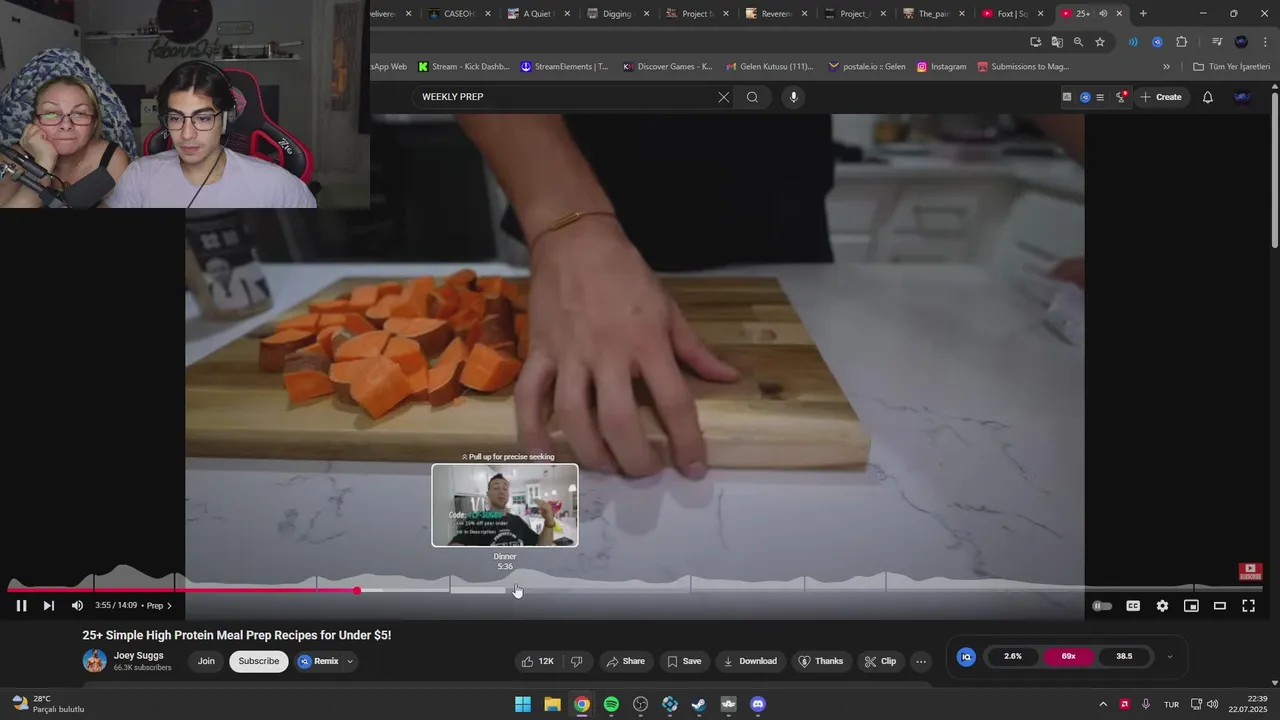Start voice search with microphone

[794, 97]
